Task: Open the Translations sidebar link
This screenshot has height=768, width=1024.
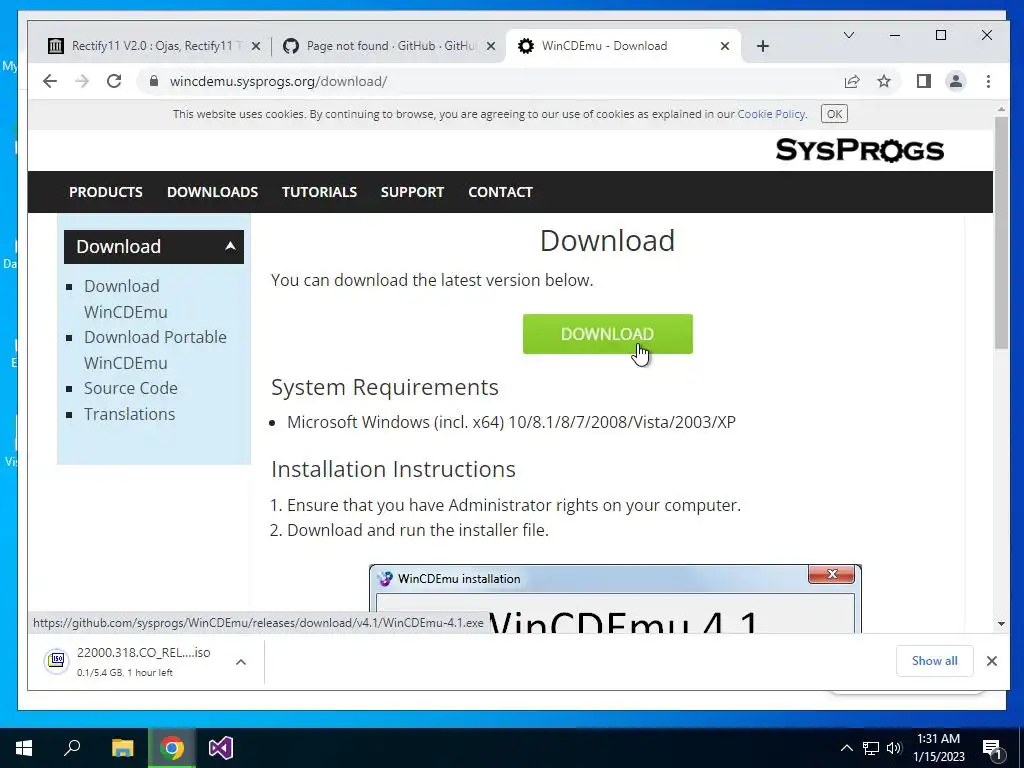Action: [129, 414]
